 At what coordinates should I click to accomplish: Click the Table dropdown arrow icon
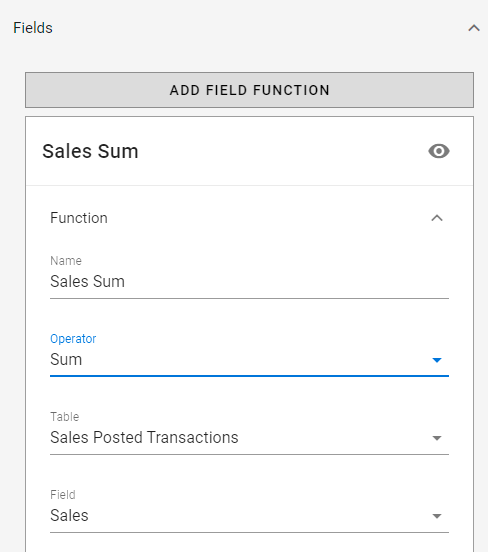[x=437, y=438]
